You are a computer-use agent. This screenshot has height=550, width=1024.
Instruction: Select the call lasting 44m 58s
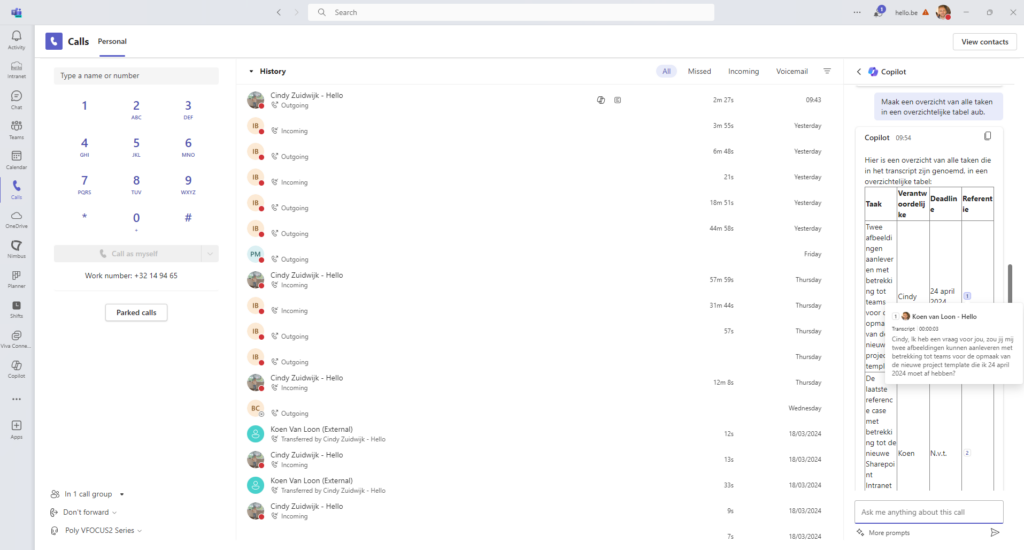540,229
